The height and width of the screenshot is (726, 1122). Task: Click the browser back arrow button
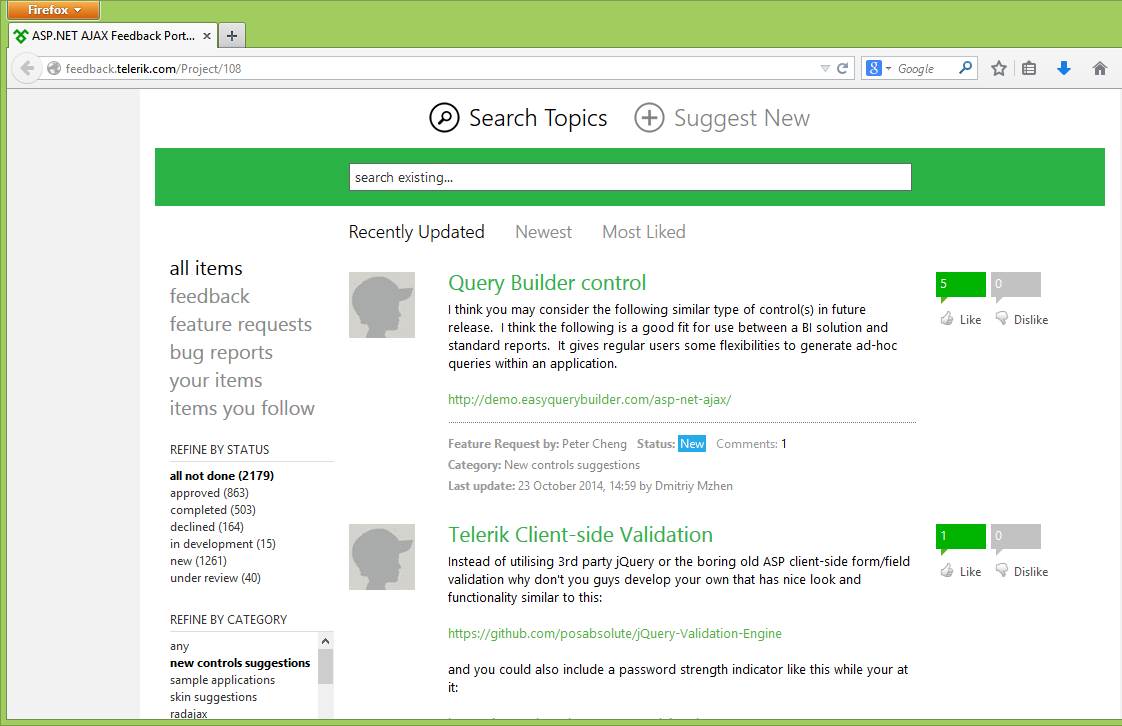[x=26, y=69]
